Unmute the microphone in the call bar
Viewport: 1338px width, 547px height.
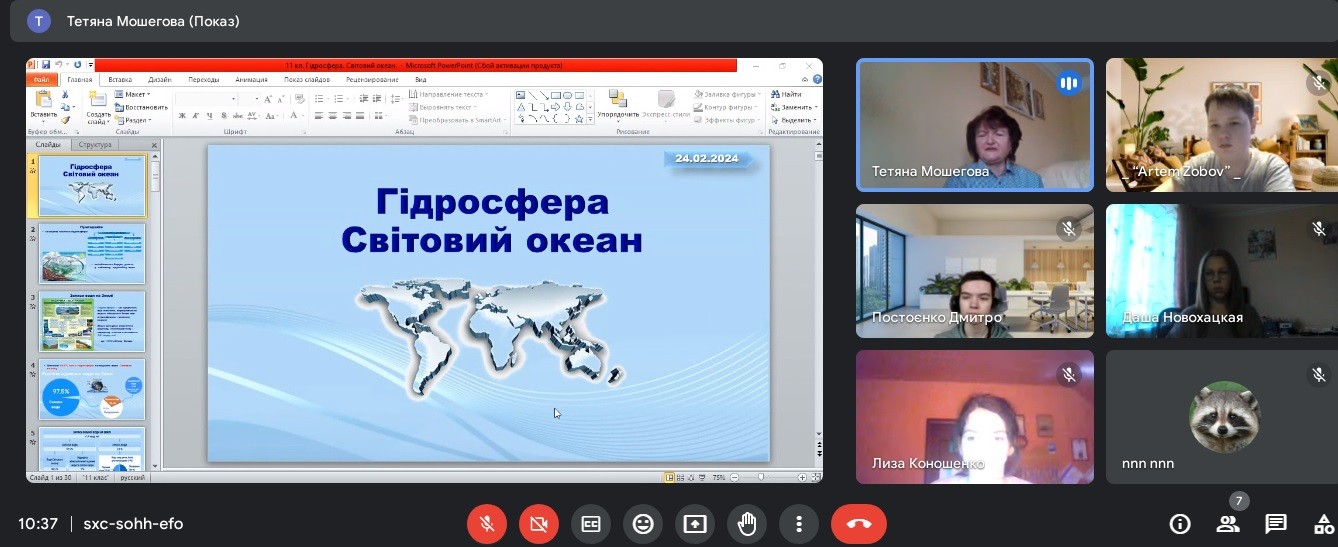click(487, 523)
